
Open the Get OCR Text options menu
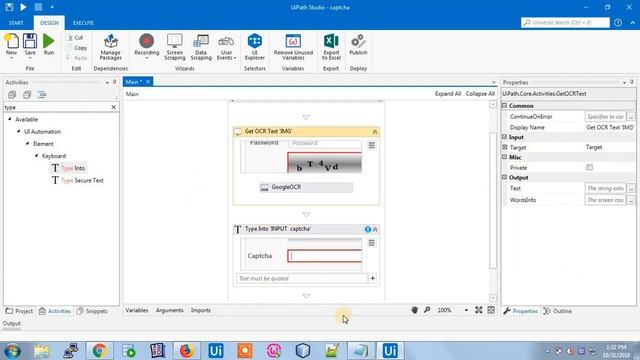tap(371, 145)
